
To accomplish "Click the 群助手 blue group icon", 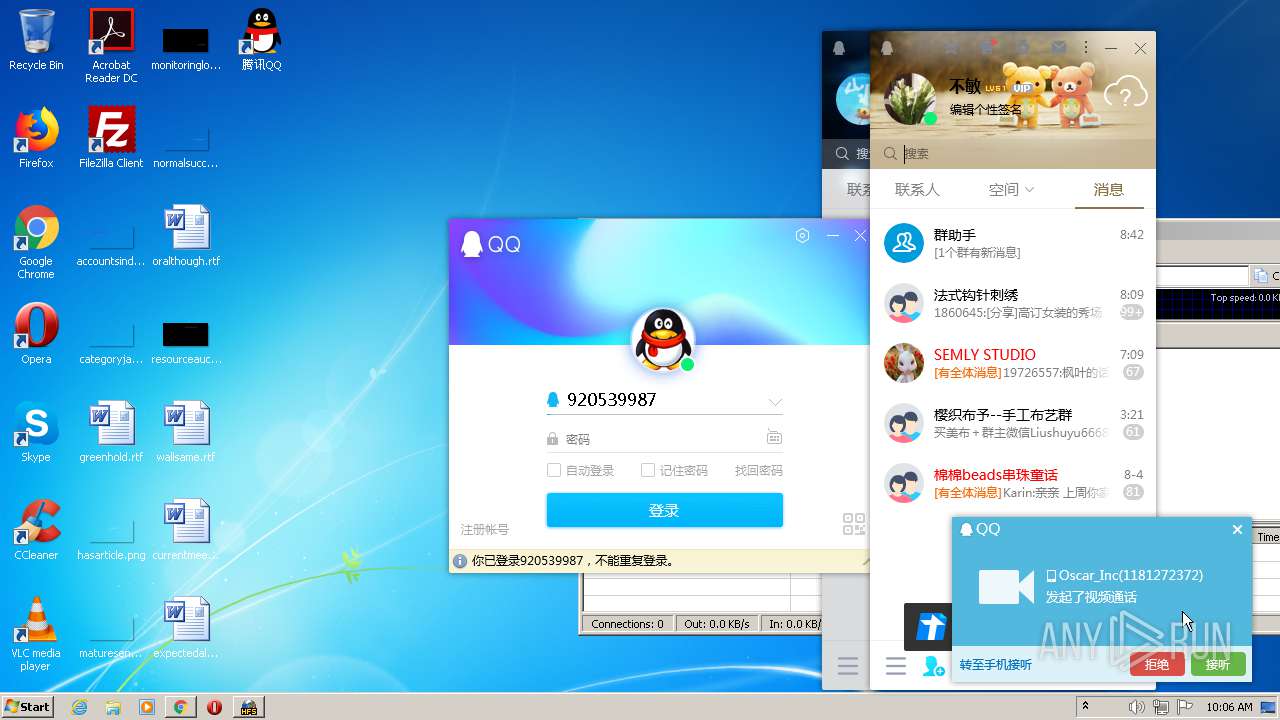I will coord(904,243).
